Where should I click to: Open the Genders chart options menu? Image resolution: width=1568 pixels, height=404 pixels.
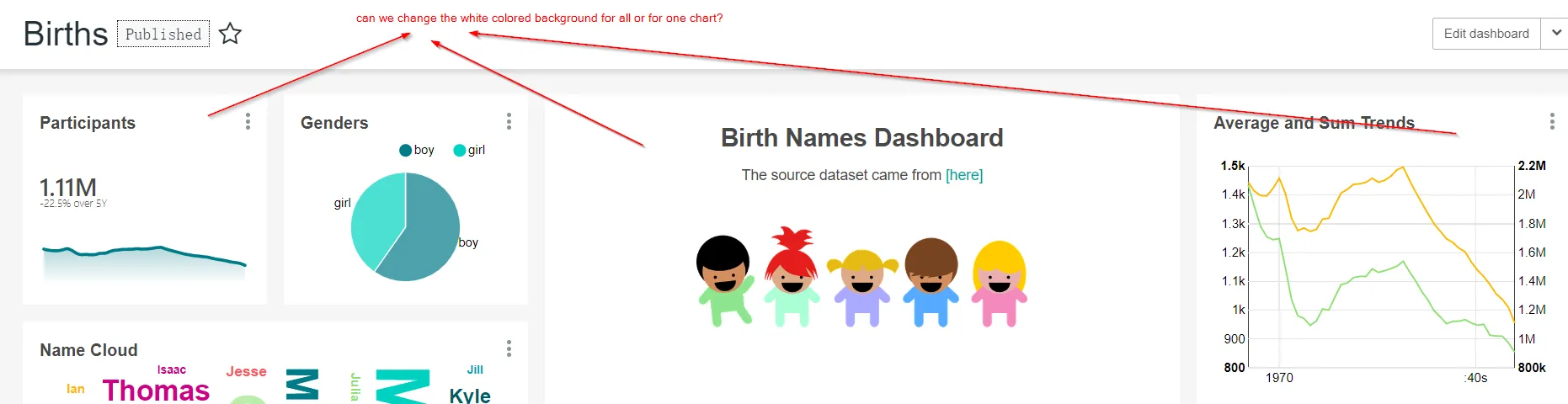(x=509, y=122)
